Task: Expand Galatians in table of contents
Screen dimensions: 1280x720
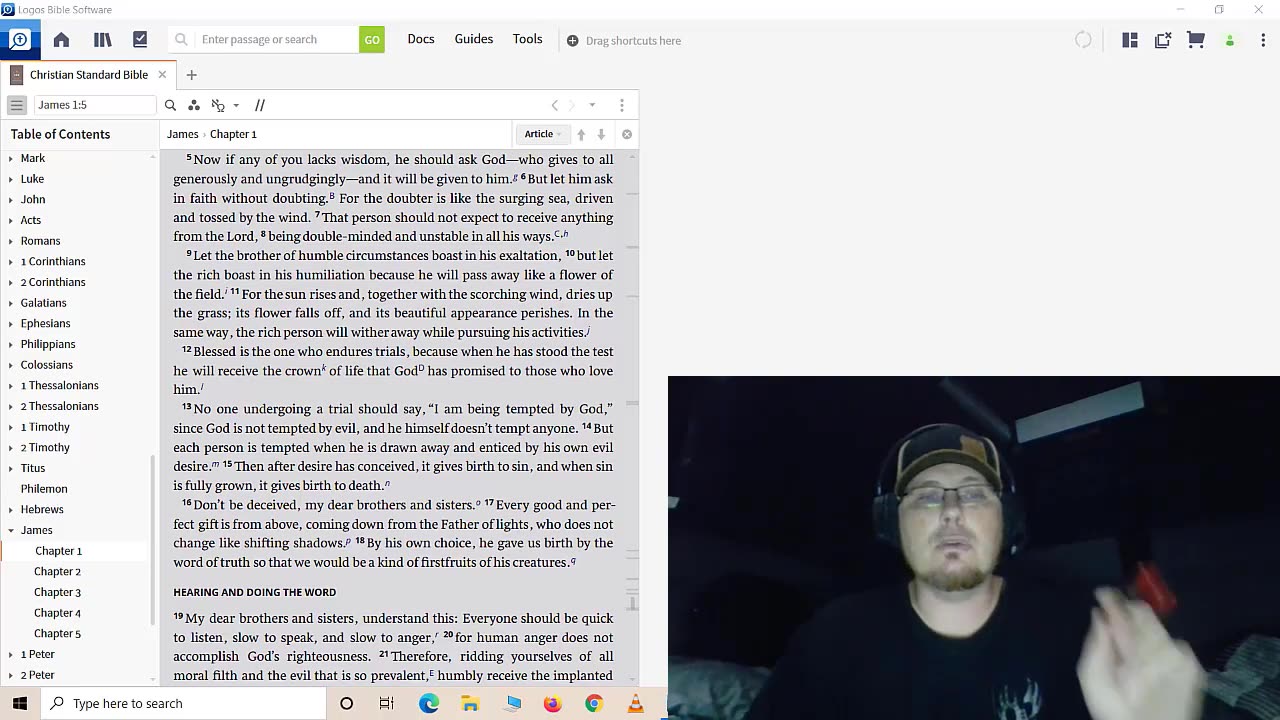Action: point(11,303)
